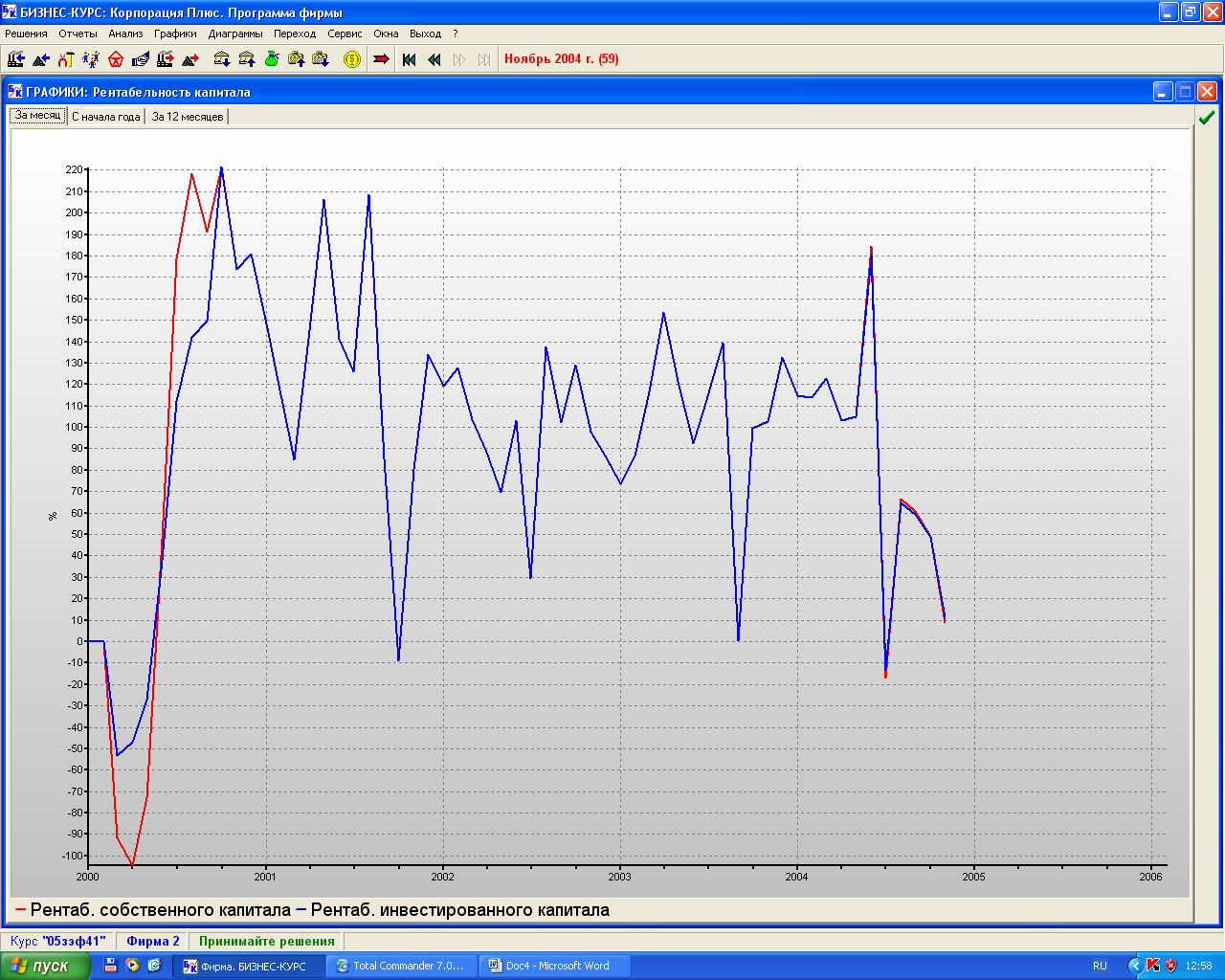Switch to the С начала года tab
Image resolution: width=1225 pixels, height=980 pixels.
point(106,117)
